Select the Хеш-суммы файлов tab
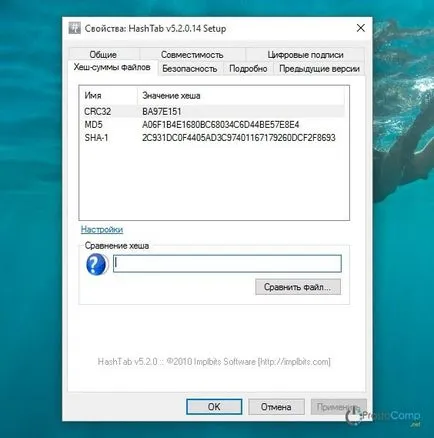The width and height of the screenshot is (434, 438). pos(112,67)
